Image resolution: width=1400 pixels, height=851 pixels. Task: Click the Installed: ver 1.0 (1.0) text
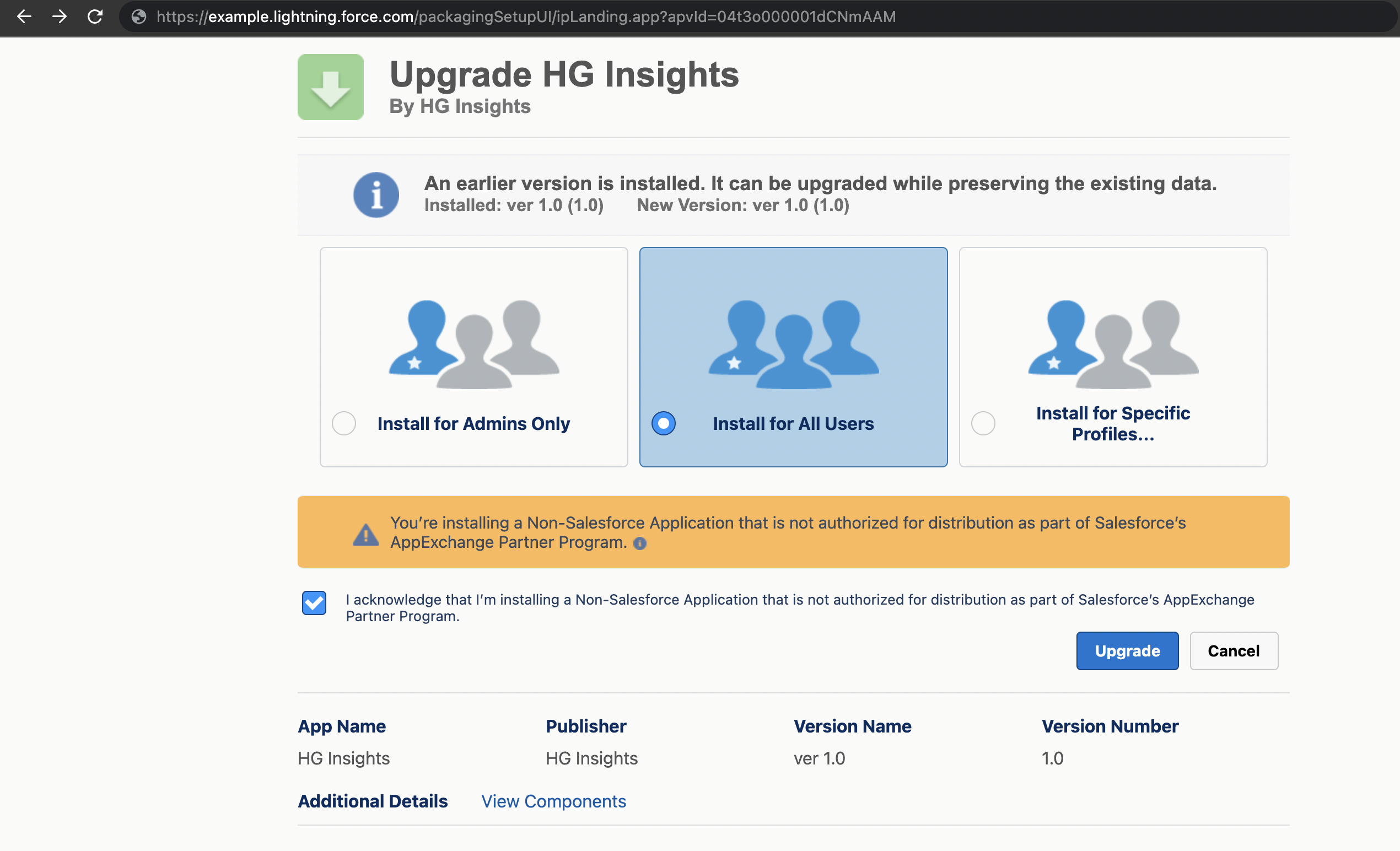[x=514, y=205]
